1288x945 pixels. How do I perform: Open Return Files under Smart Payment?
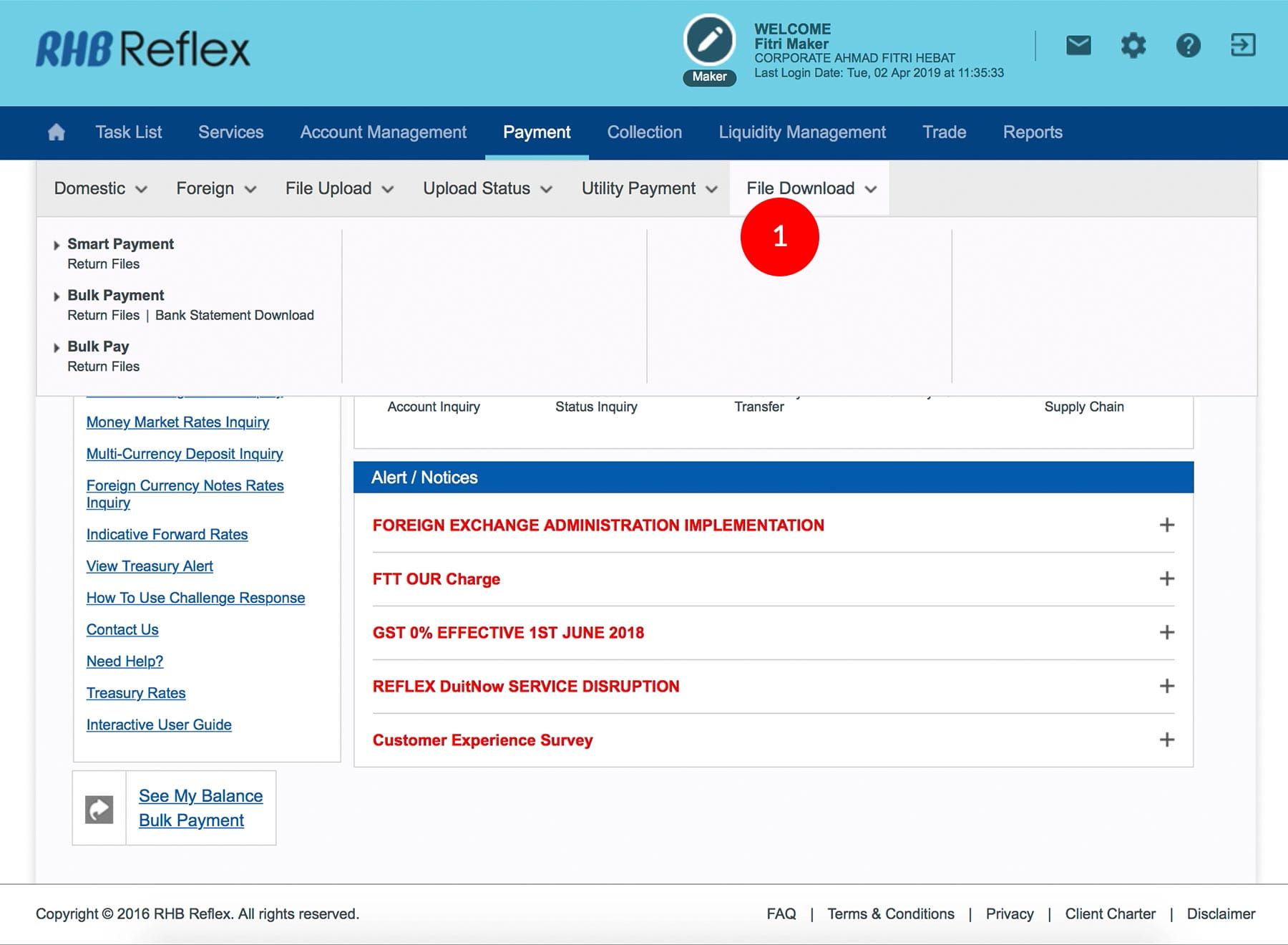click(104, 264)
